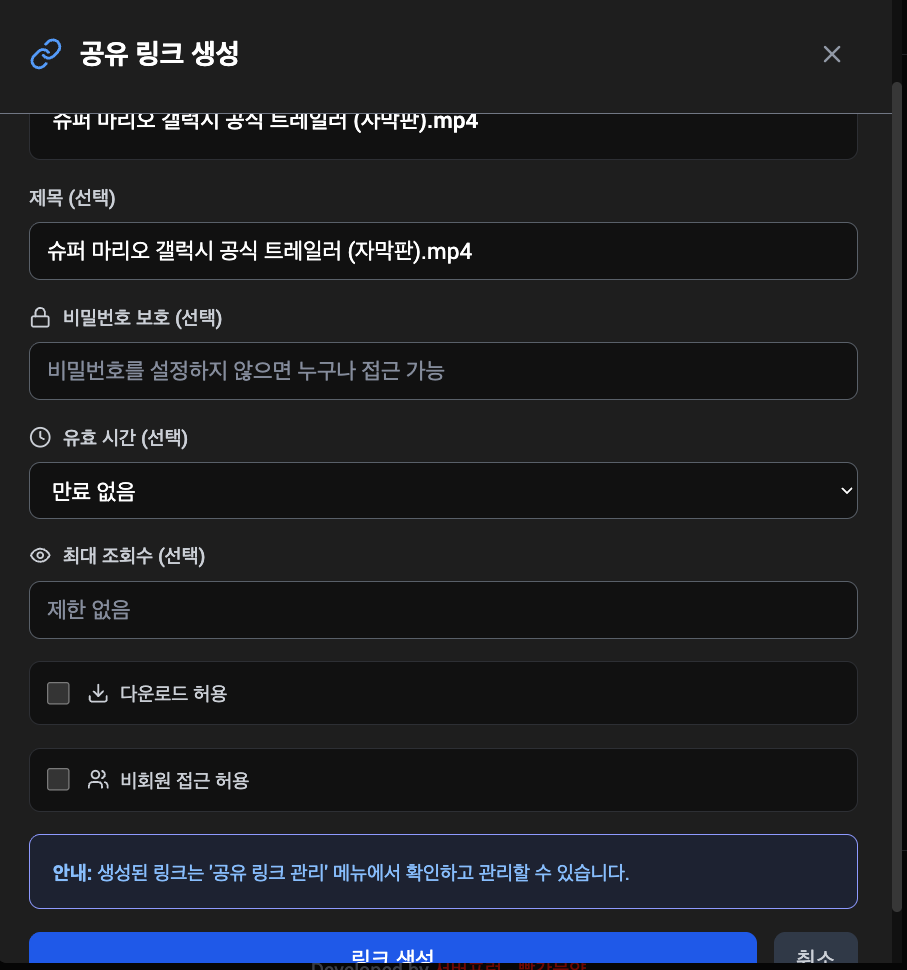Viewport: 907px width, 970px height.
Task: Click the clock icon beside 유효 시간
Action: pos(40,436)
